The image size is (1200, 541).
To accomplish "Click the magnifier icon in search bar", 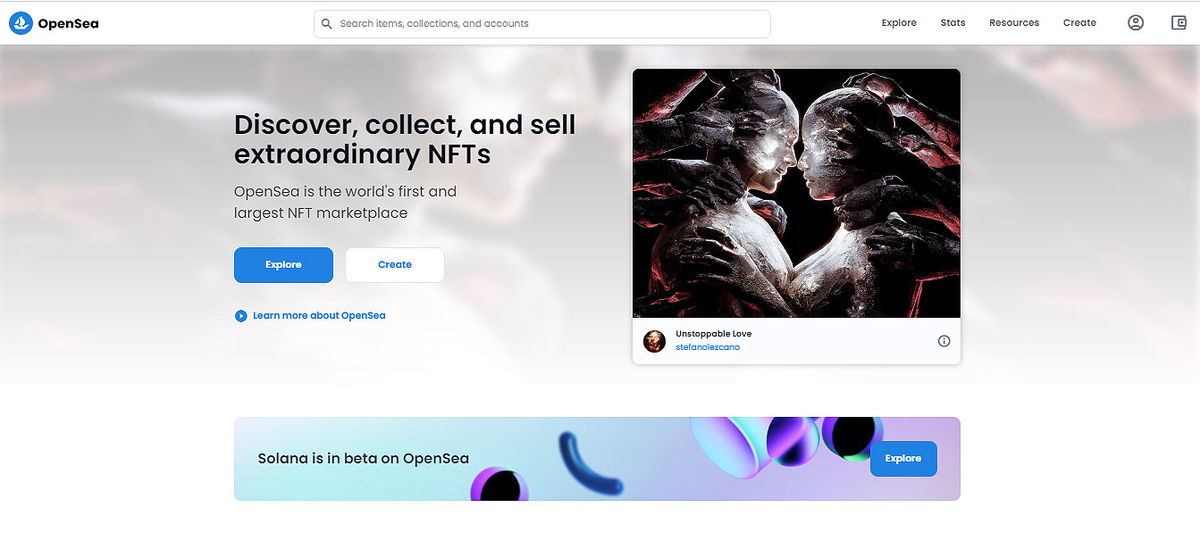I will tap(326, 23).
